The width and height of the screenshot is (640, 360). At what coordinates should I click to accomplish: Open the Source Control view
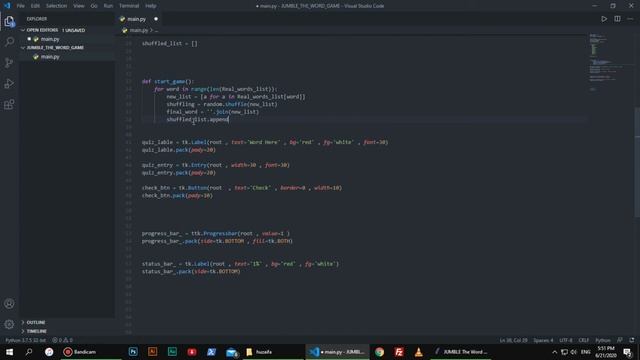tap(9, 62)
